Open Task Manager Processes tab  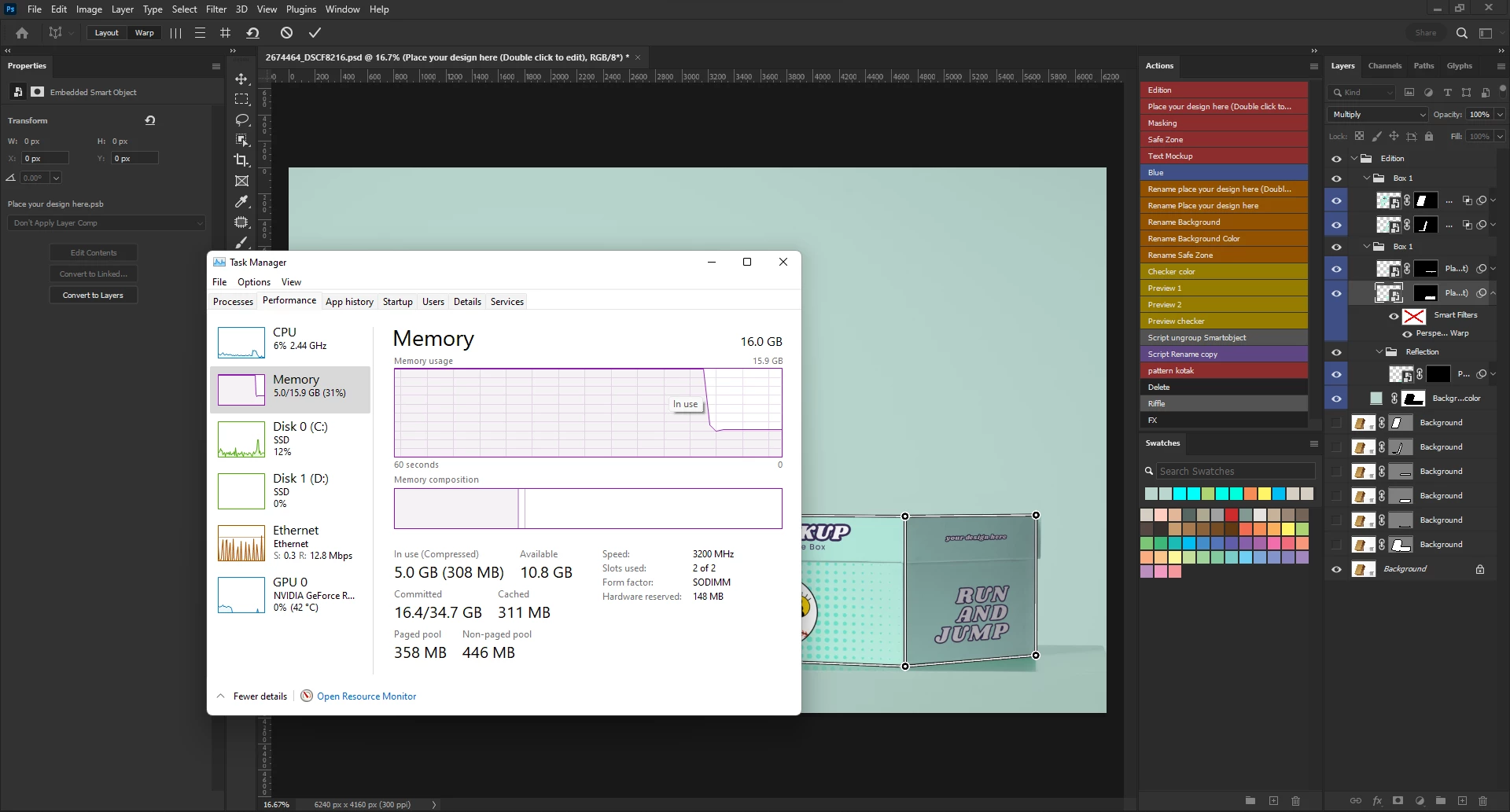pos(234,302)
